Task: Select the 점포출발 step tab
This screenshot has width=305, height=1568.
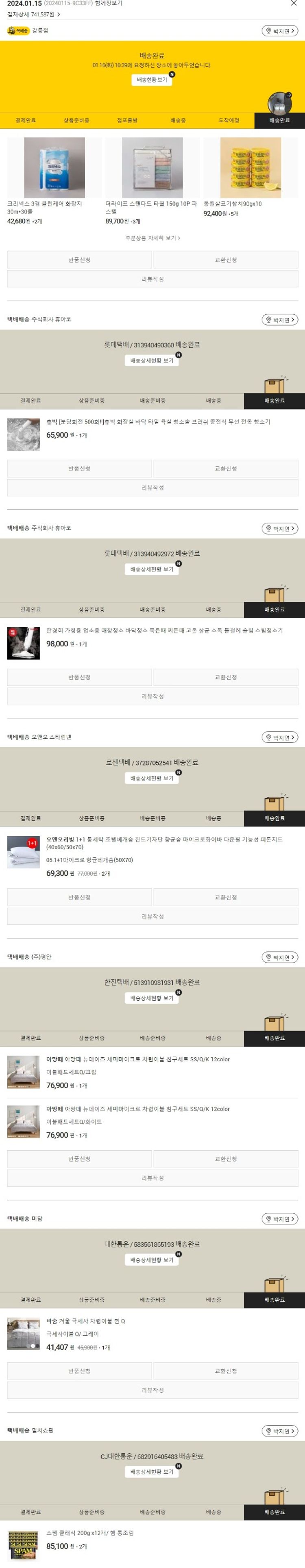Action: click(127, 121)
